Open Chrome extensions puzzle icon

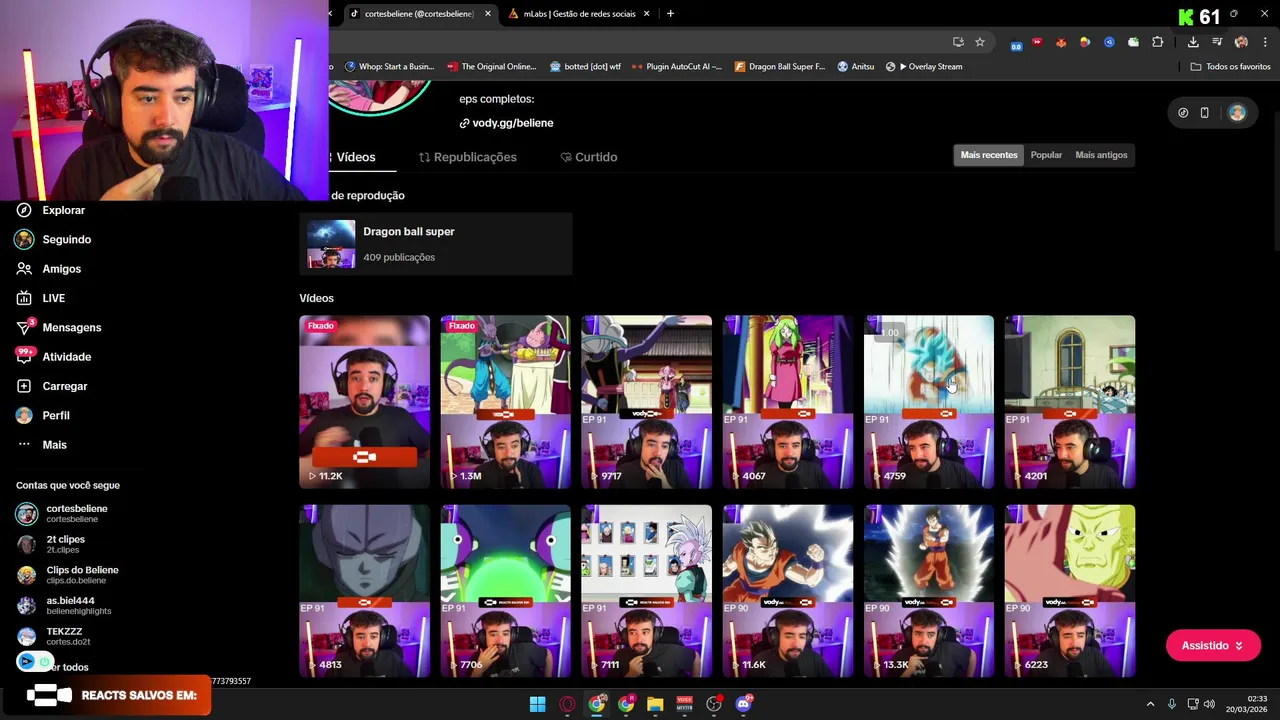tap(1157, 42)
